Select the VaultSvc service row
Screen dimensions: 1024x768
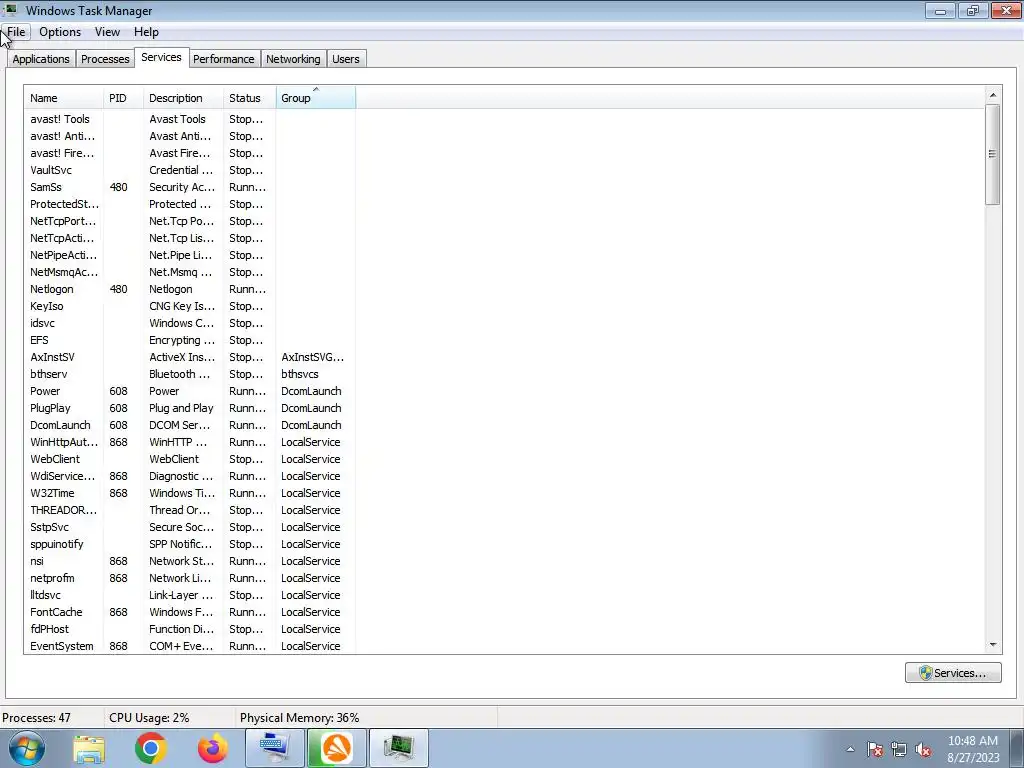189,170
